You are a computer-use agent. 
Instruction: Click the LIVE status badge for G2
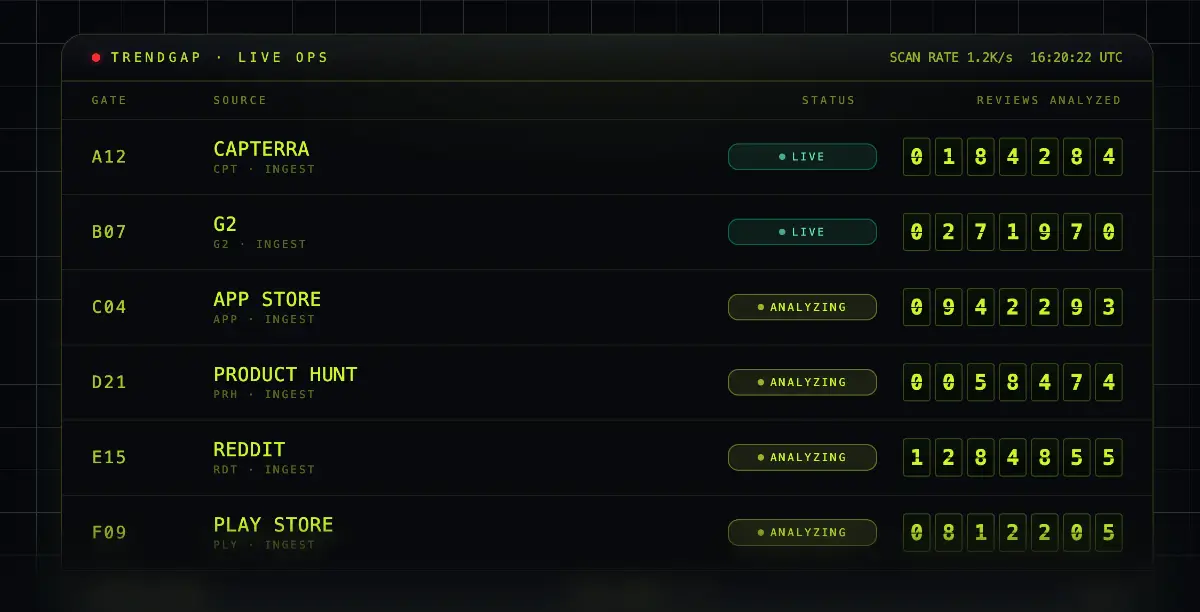coord(802,232)
